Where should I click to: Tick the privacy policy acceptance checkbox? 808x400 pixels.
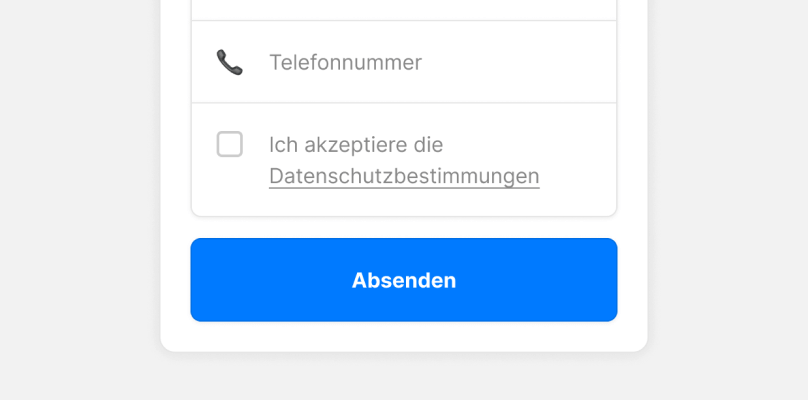pos(229,144)
